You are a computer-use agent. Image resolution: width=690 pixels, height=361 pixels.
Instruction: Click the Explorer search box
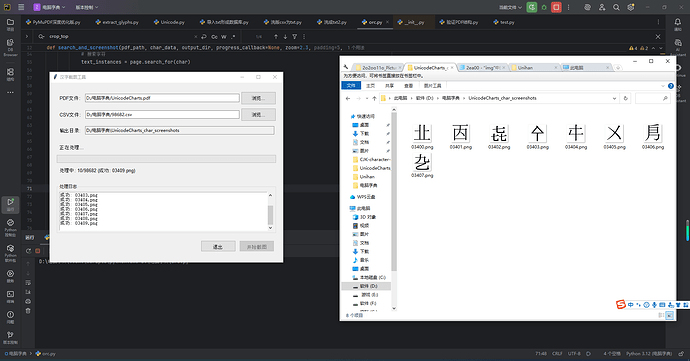[652, 98]
